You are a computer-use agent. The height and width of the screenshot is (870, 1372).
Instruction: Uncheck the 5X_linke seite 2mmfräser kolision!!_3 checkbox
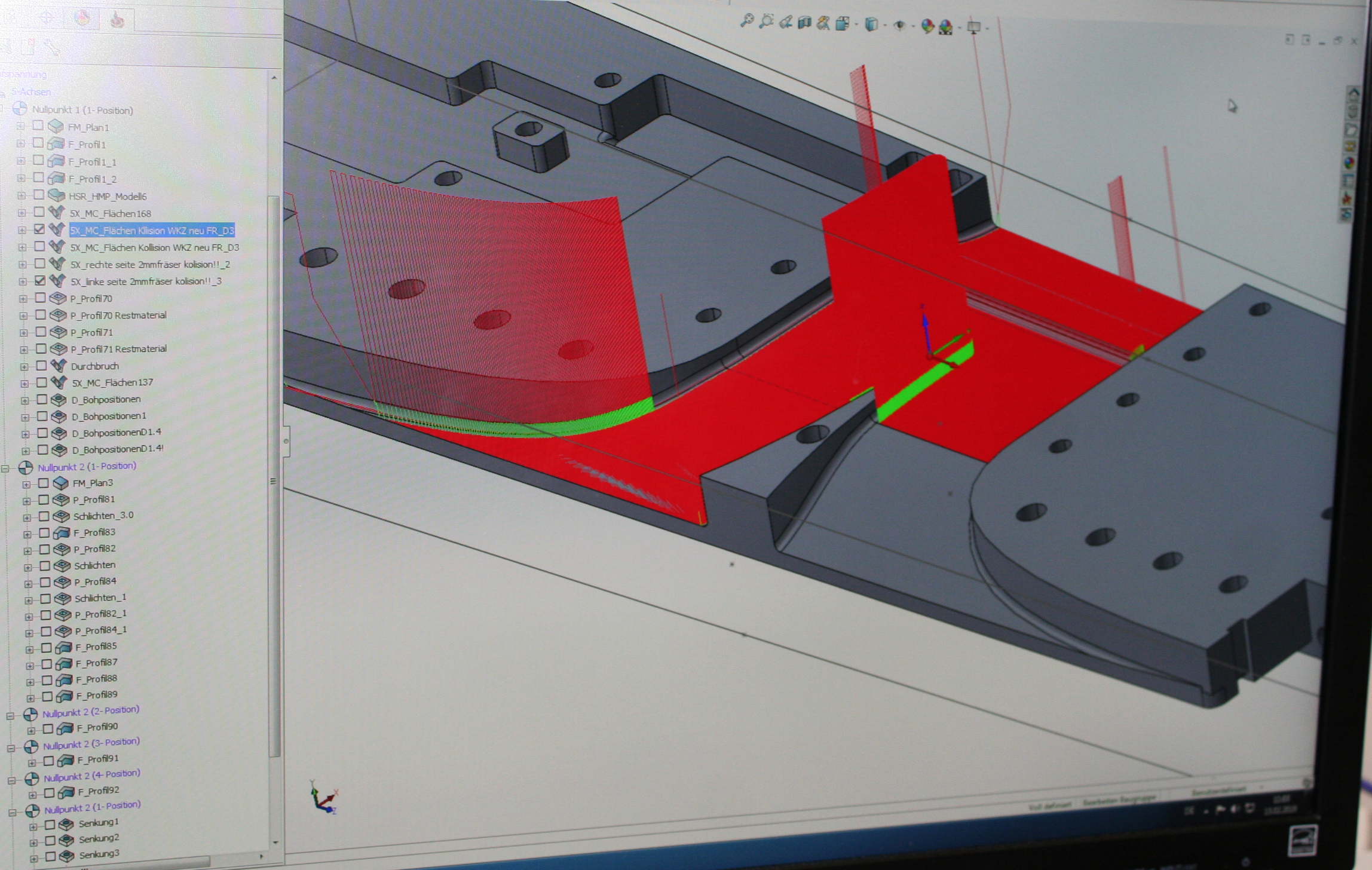(x=41, y=281)
